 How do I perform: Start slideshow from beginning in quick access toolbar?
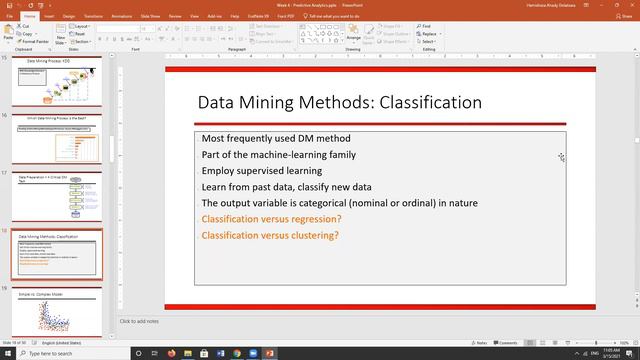pyautogui.click(x=40, y=5)
